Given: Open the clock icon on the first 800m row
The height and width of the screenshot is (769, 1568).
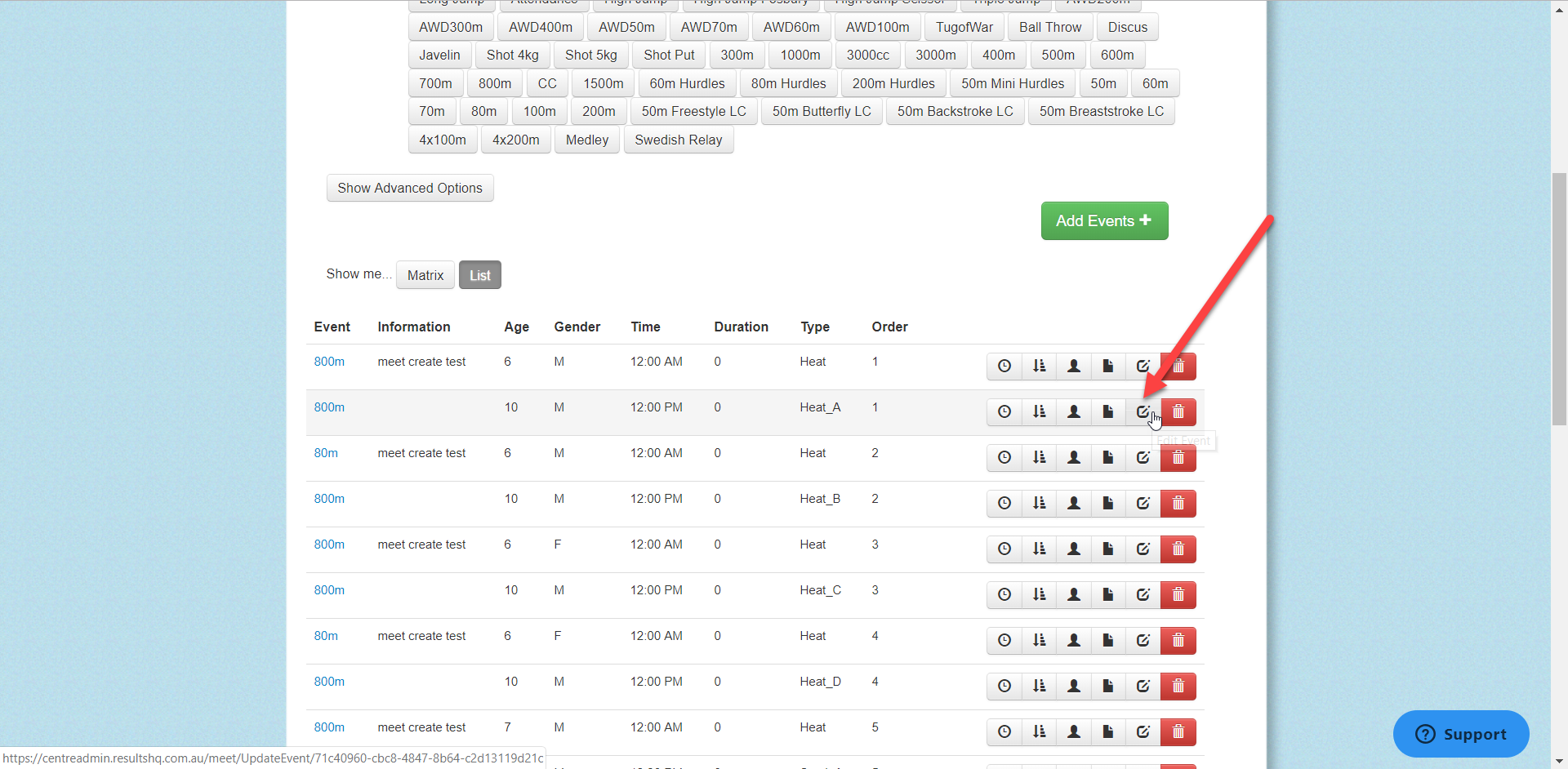Looking at the screenshot, I should pos(1004,367).
